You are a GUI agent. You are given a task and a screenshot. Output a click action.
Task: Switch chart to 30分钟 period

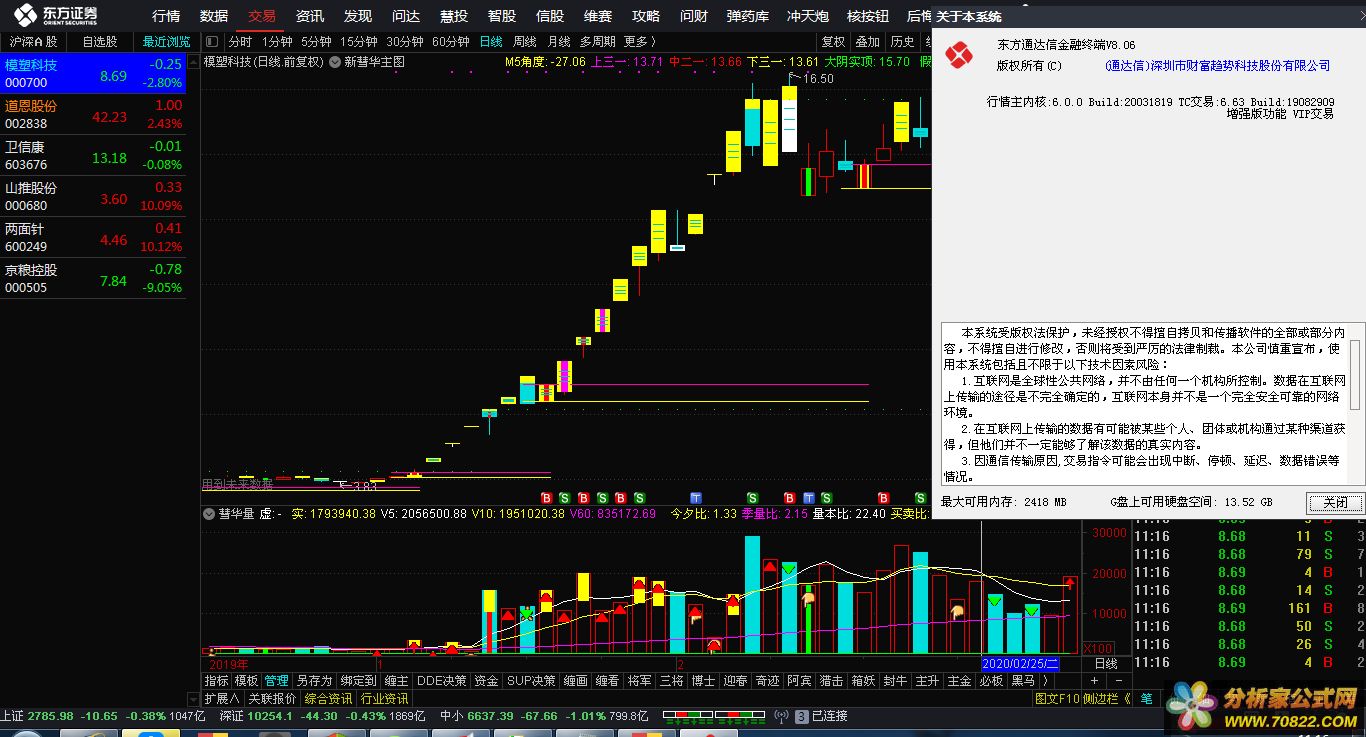click(x=405, y=42)
